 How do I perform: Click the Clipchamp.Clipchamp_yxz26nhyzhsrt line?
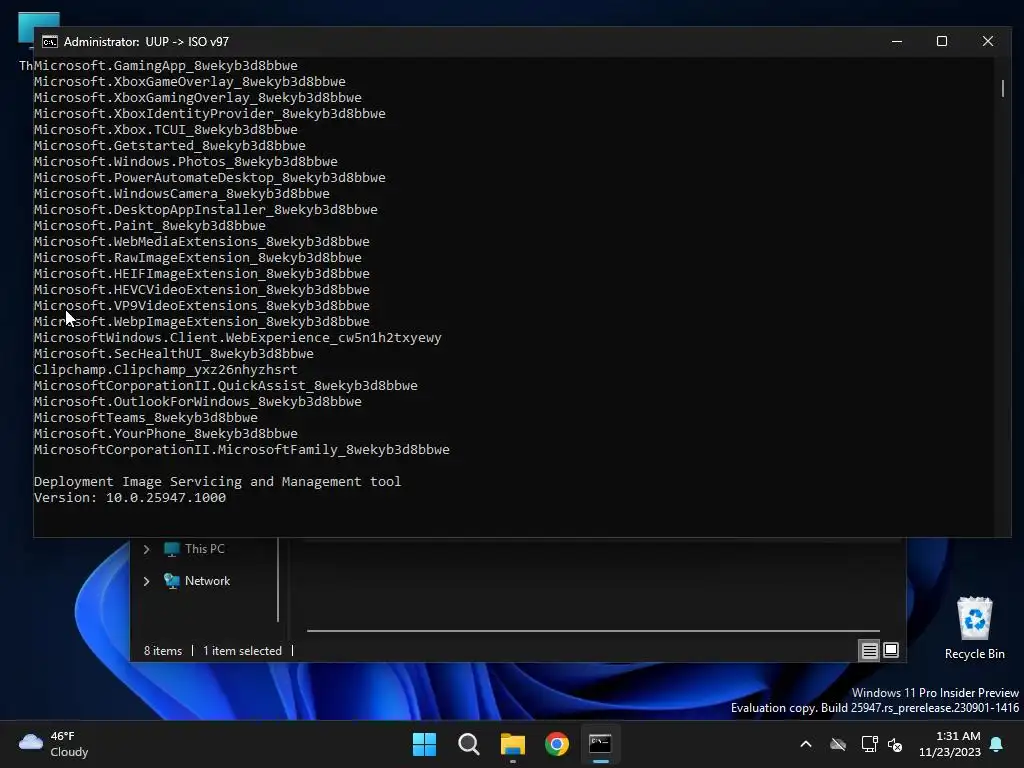[166, 370]
